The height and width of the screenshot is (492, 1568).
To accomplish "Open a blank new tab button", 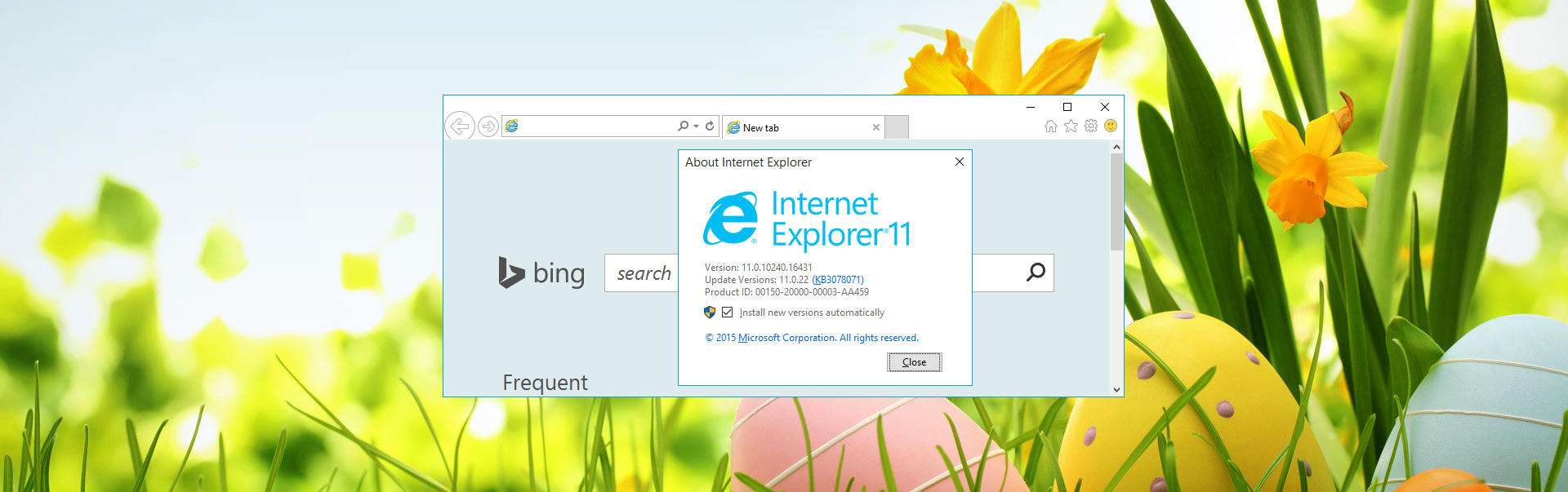I will point(897,127).
